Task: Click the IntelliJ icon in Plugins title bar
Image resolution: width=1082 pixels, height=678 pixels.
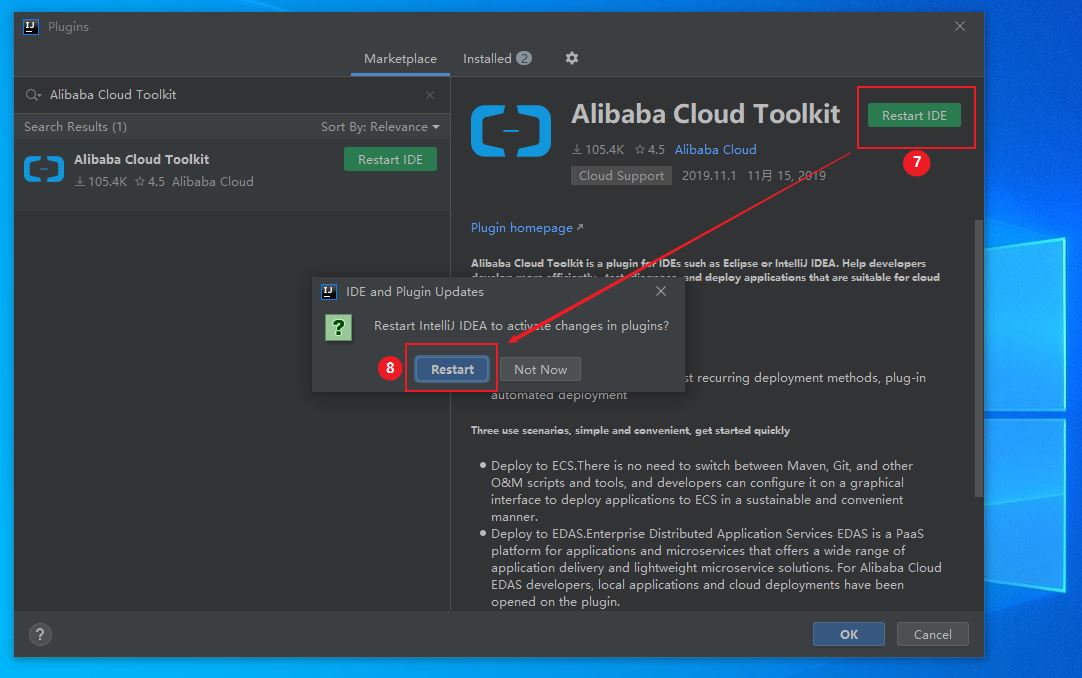Action: 31,27
